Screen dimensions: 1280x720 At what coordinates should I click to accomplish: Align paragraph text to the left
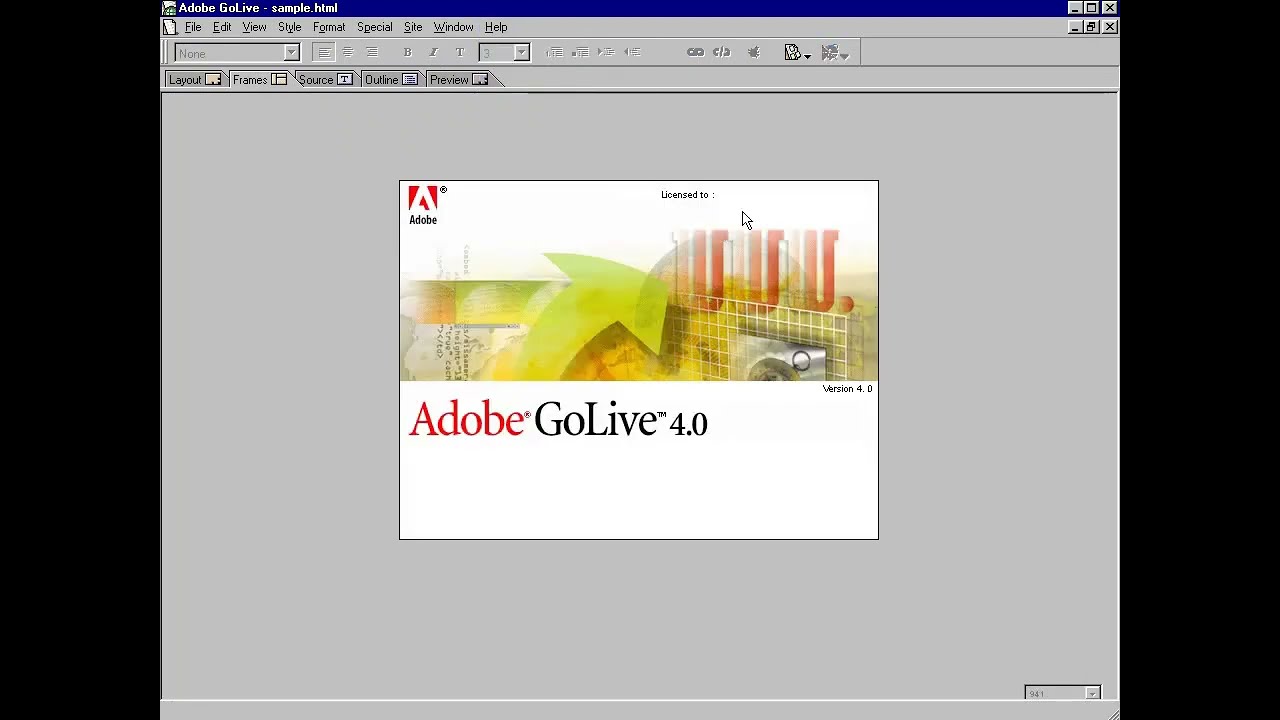coord(324,53)
